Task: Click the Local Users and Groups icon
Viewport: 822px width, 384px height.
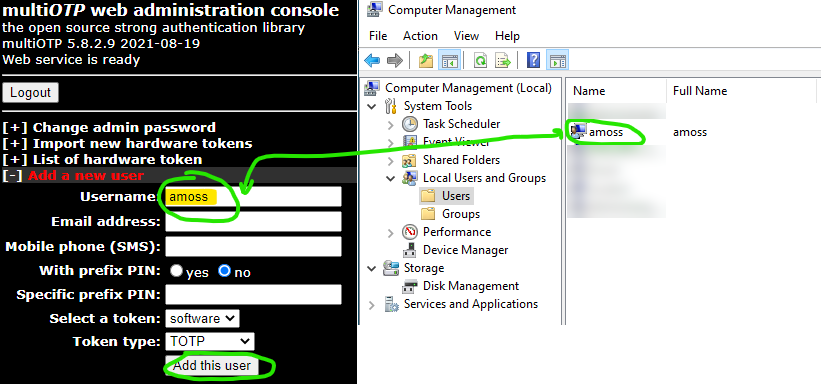Action: (410, 178)
